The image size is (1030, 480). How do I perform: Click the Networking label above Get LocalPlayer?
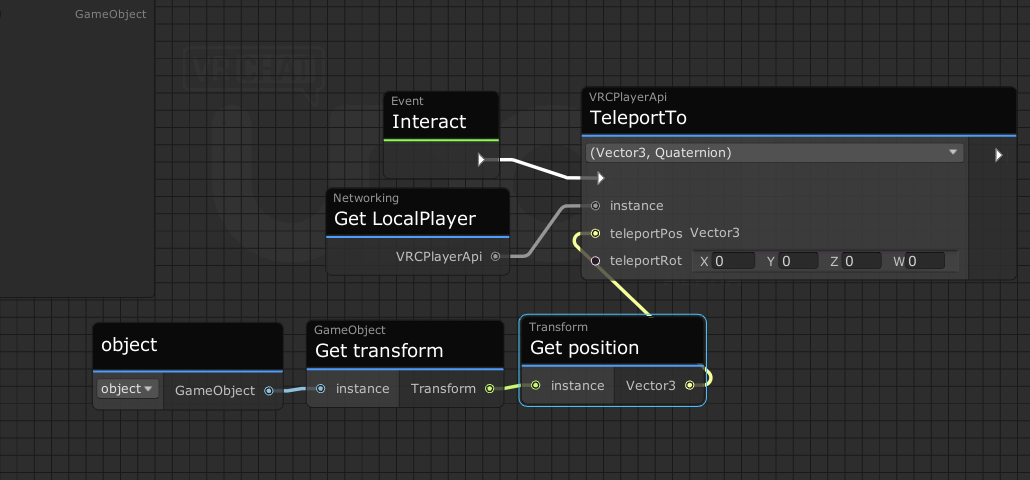point(365,198)
